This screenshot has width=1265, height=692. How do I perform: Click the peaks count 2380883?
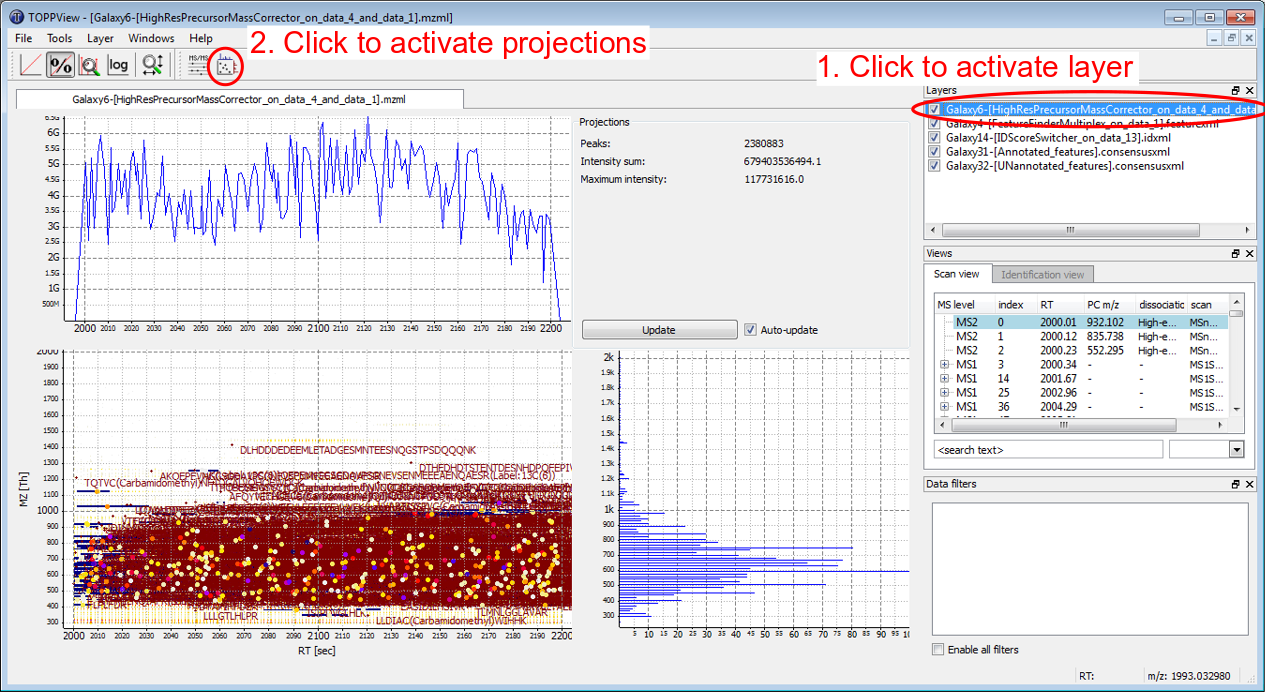click(764, 143)
